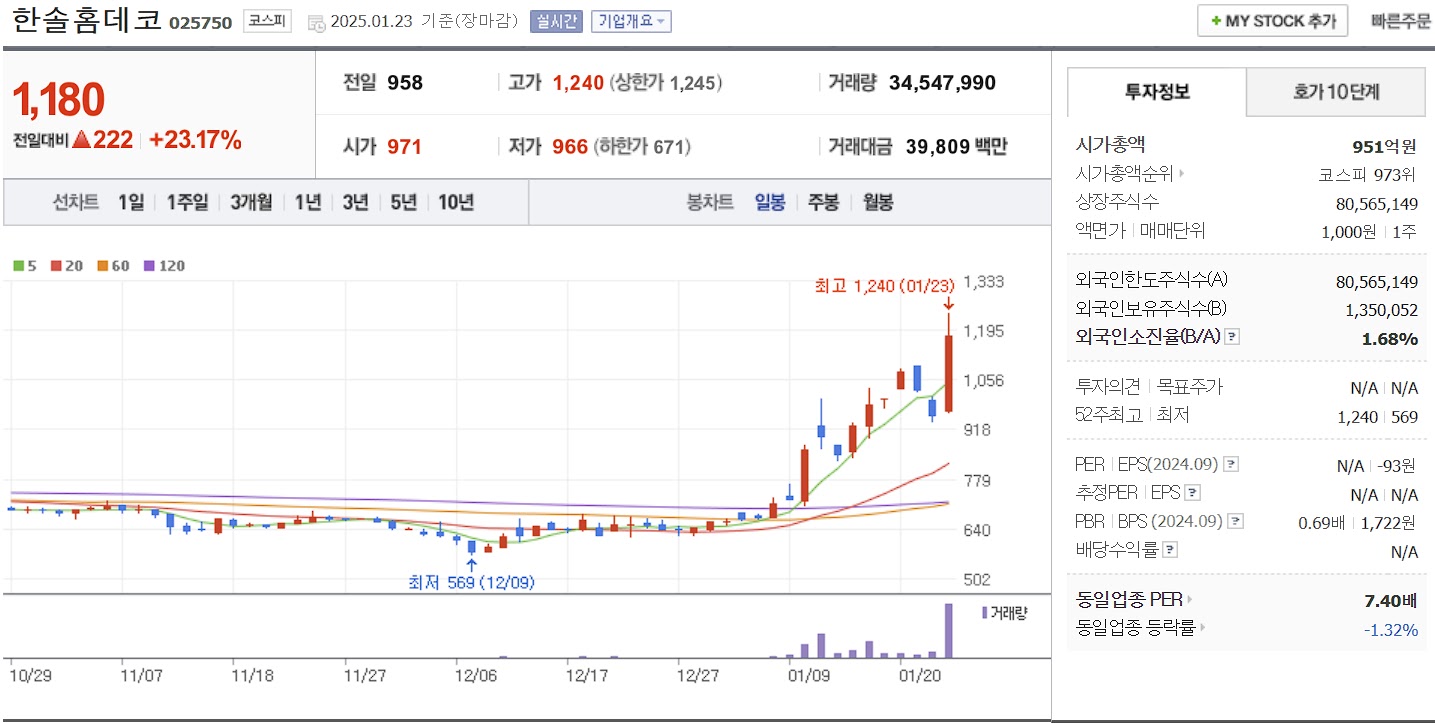Select the 1일 line chart

131,202
